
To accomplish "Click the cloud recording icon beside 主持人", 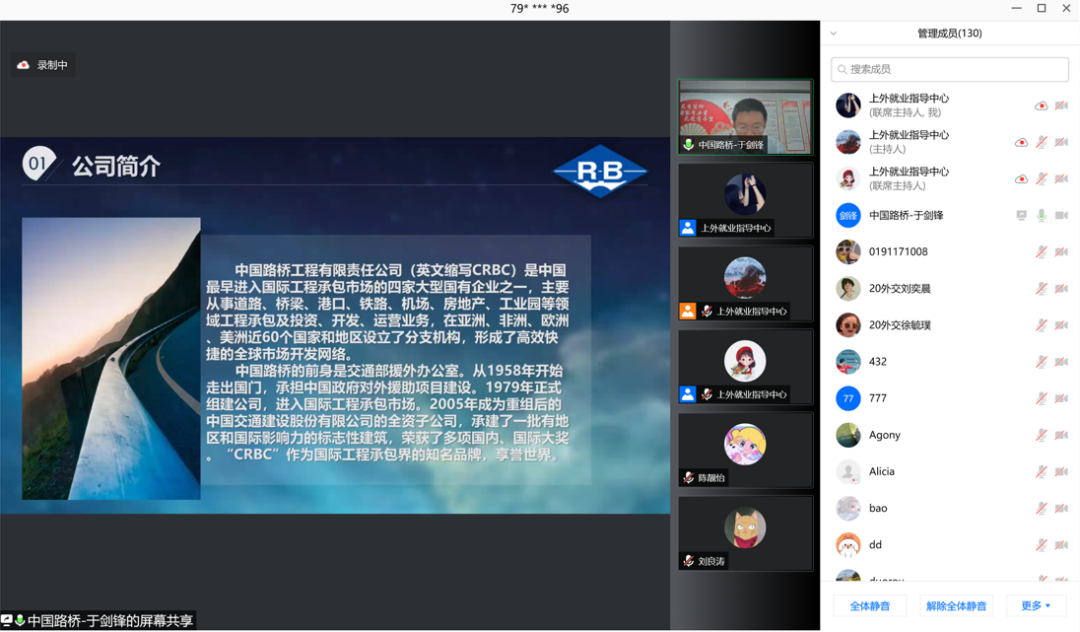I will click(1021, 142).
